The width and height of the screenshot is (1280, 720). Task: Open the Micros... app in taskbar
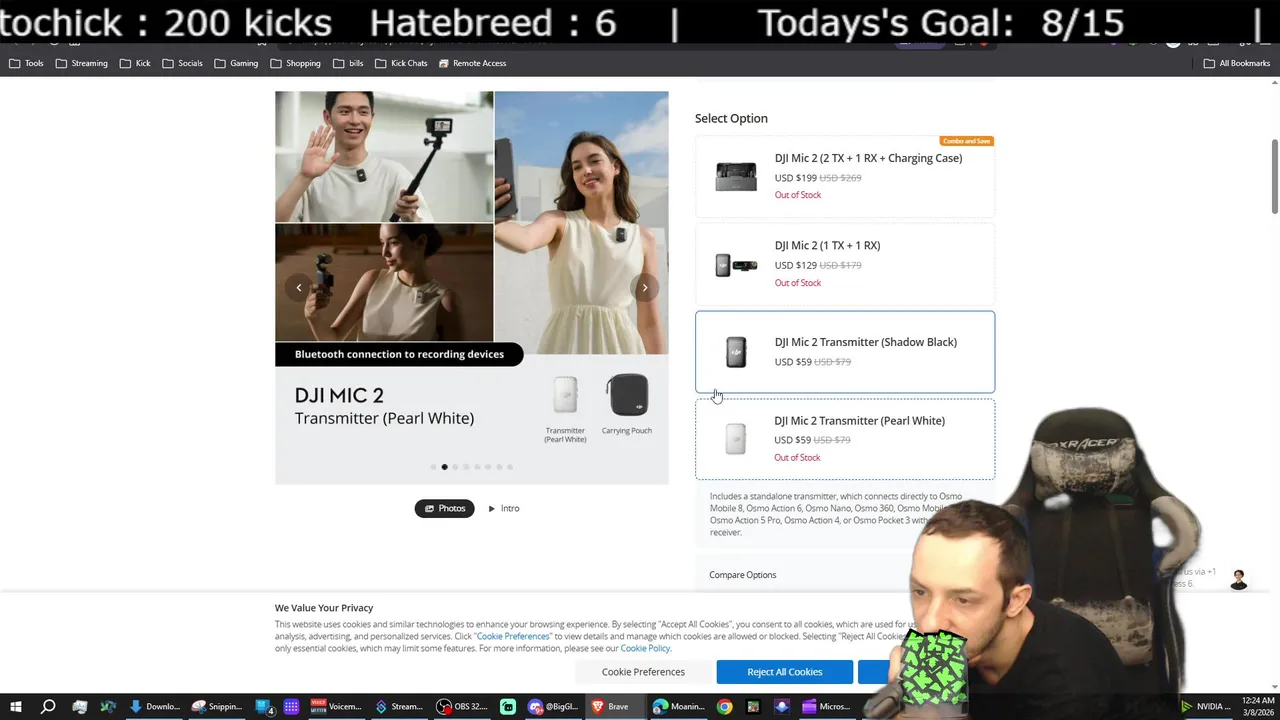(x=825, y=706)
